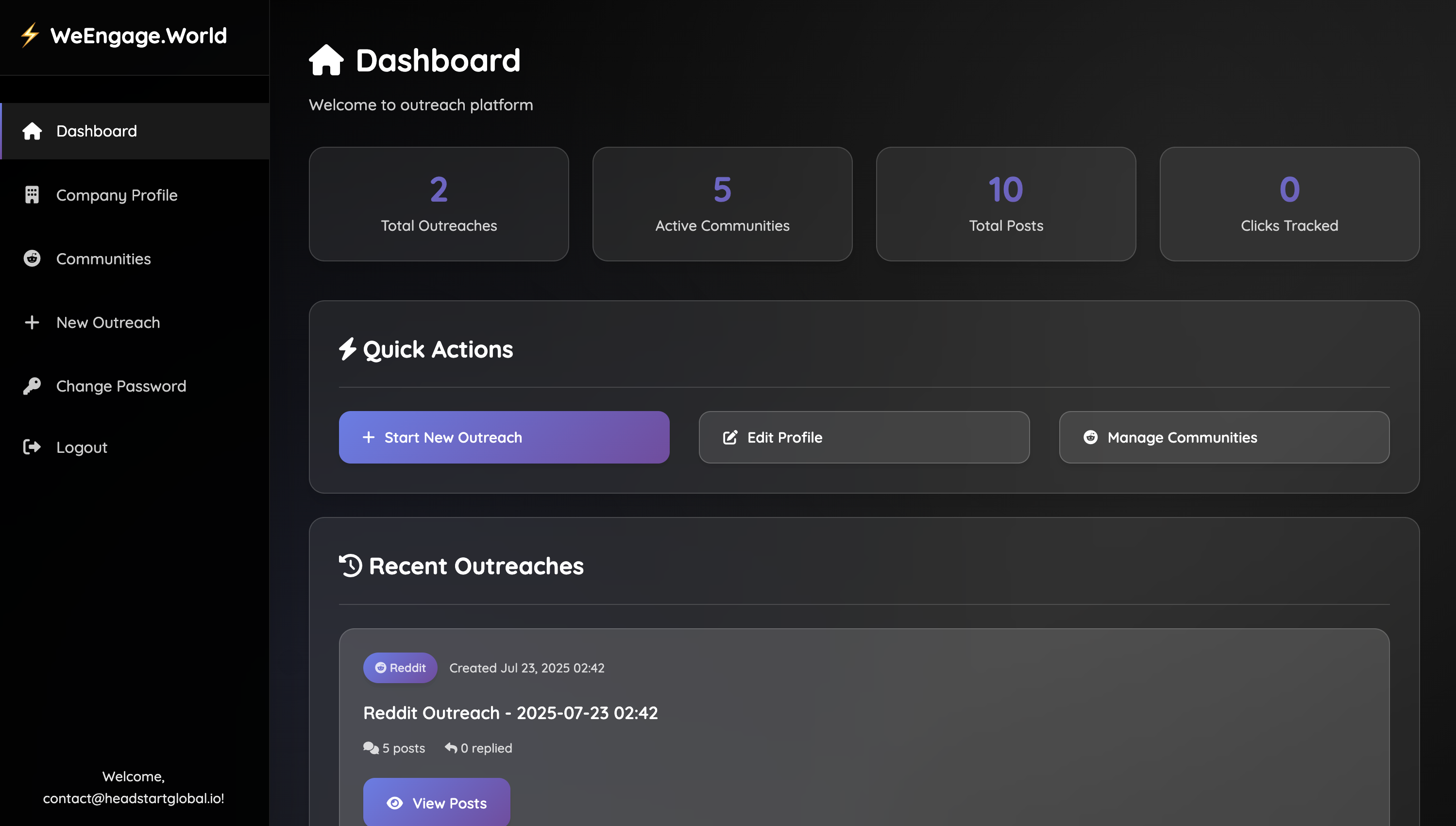
Task: Click the number 5 above Active Communities
Action: 722,189
